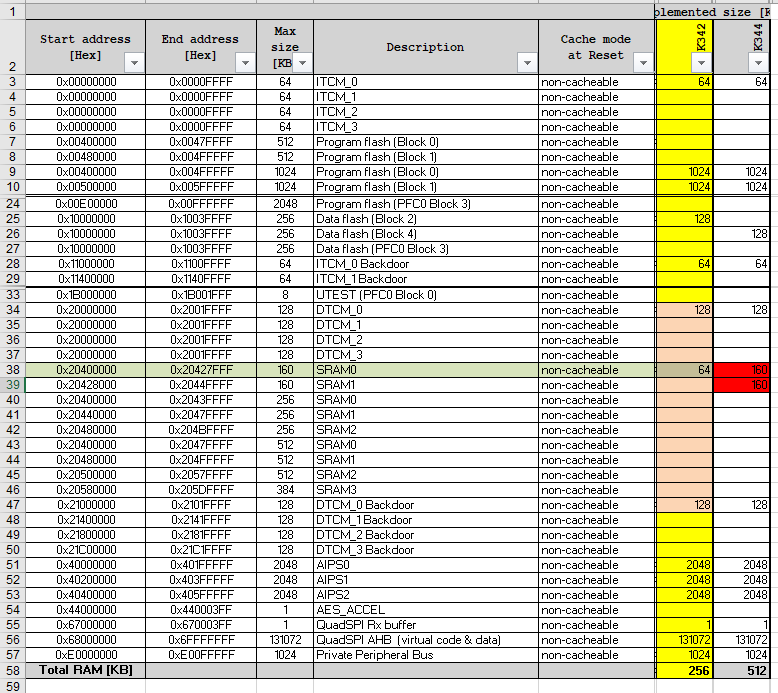
Task: Click start address 0x21C00000 cell
Action: click(x=85, y=550)
